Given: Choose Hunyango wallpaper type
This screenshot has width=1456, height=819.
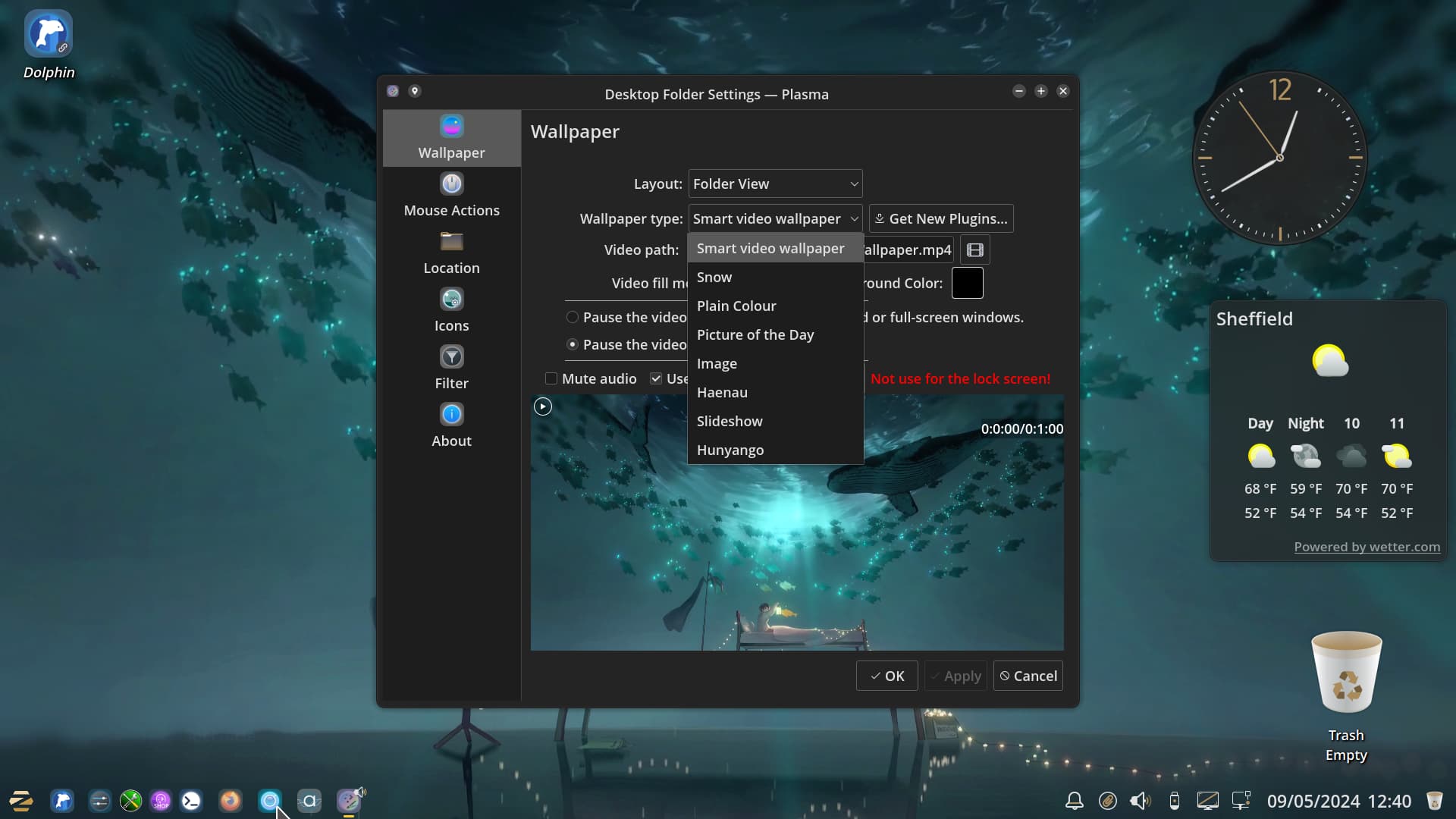Looking at the screenshot, I should coord(775,450).
